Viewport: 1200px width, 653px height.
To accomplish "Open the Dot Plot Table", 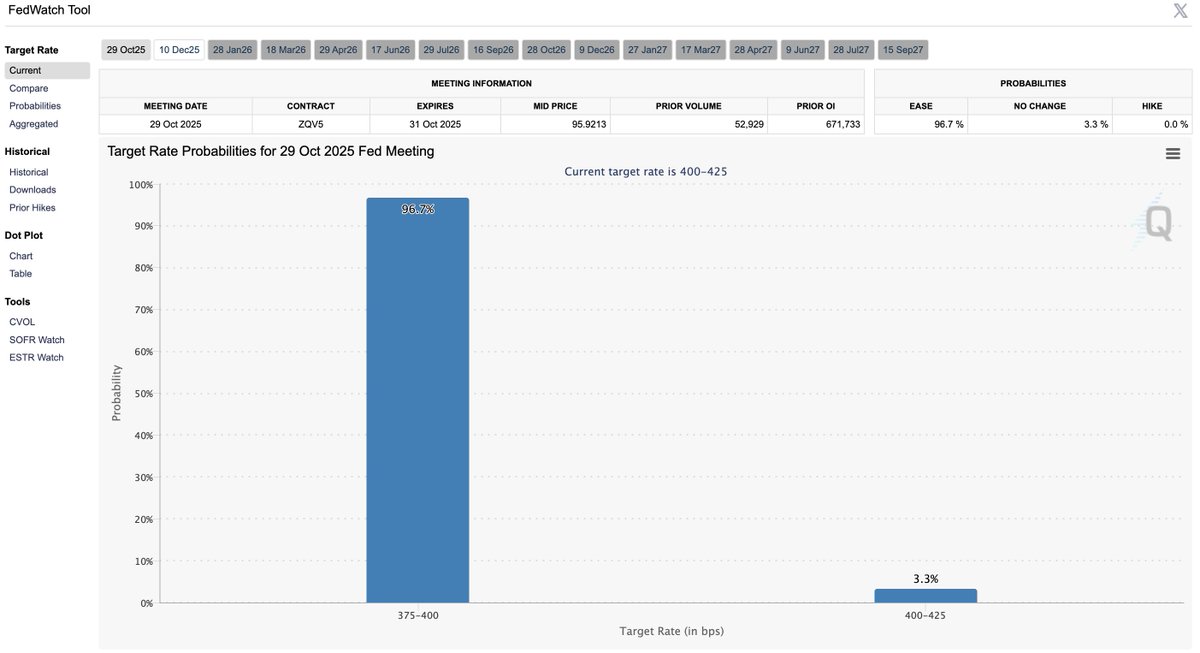I will click(x=21, y=274).
